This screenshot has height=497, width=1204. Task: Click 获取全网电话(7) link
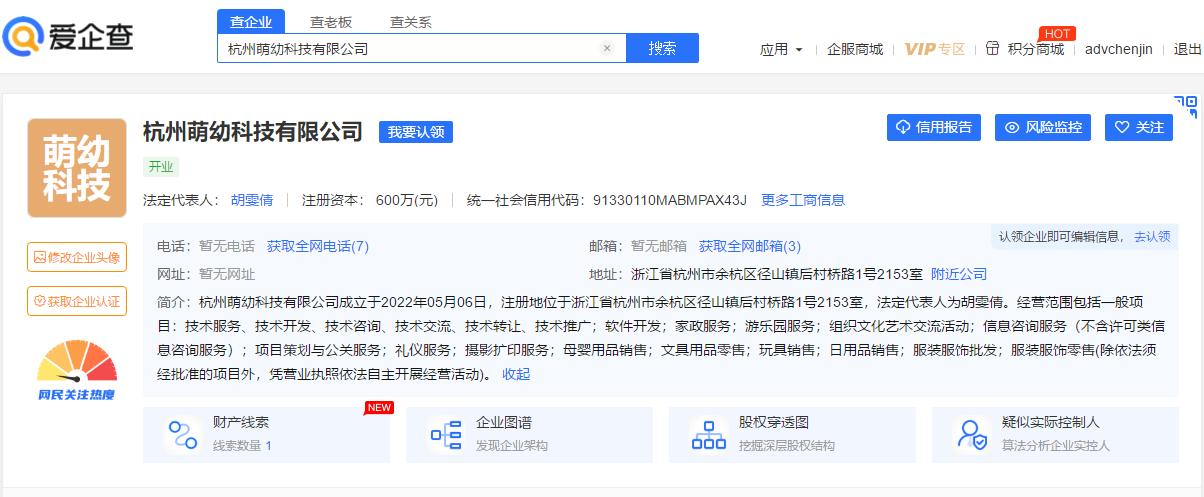tap(318, 246)
